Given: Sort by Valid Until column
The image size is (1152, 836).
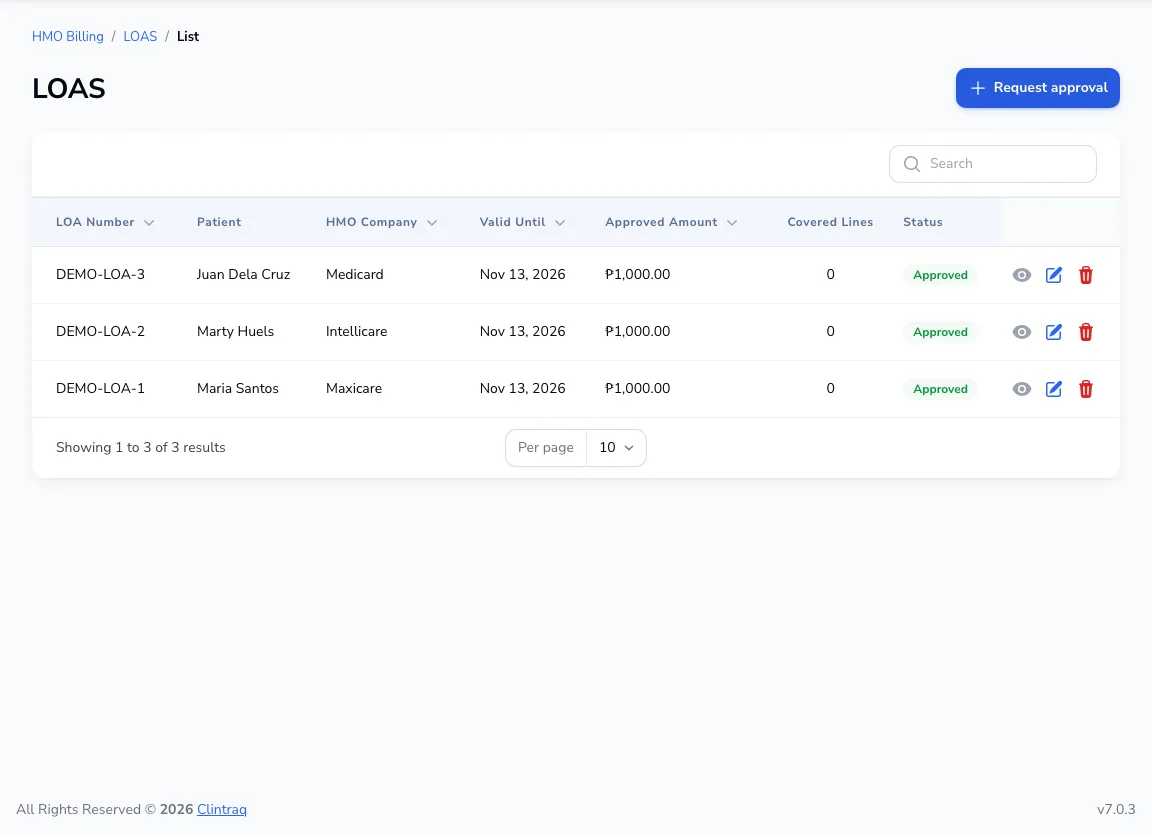Looking at the screenshot, I should [522, 222].
